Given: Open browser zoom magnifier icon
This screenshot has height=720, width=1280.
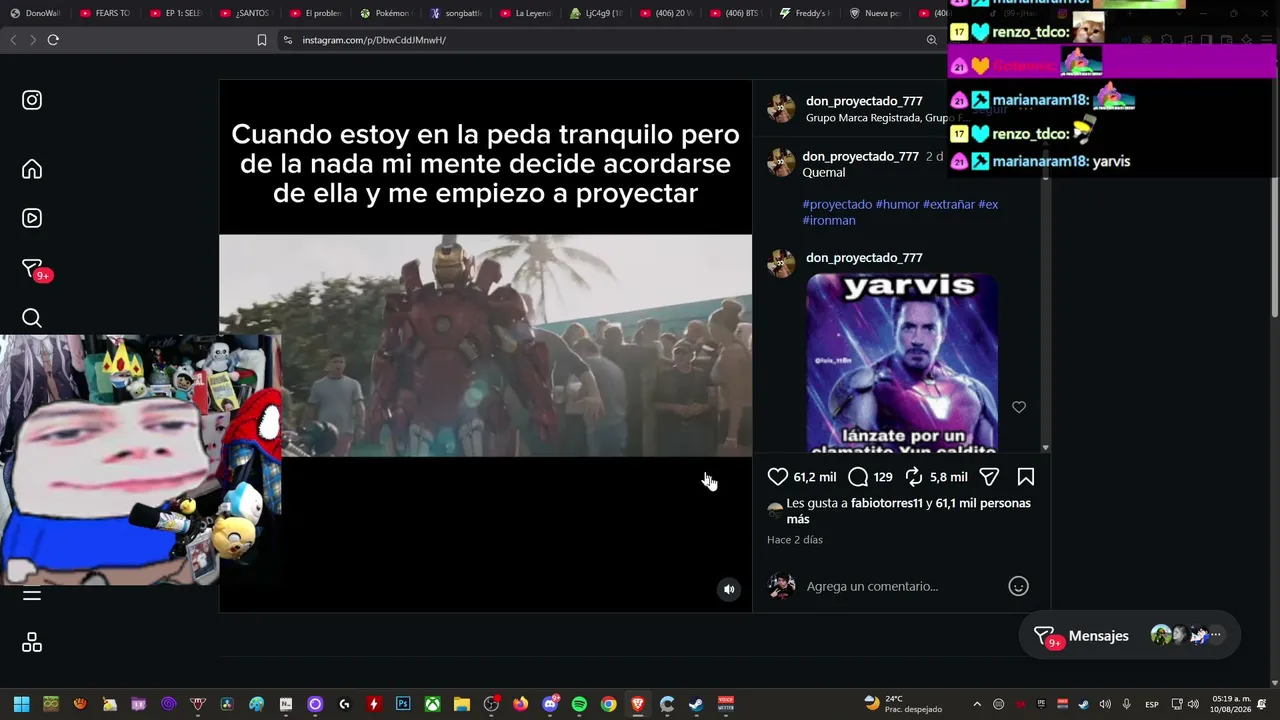Looking at the screenshot, I should (x=932, y=40).
